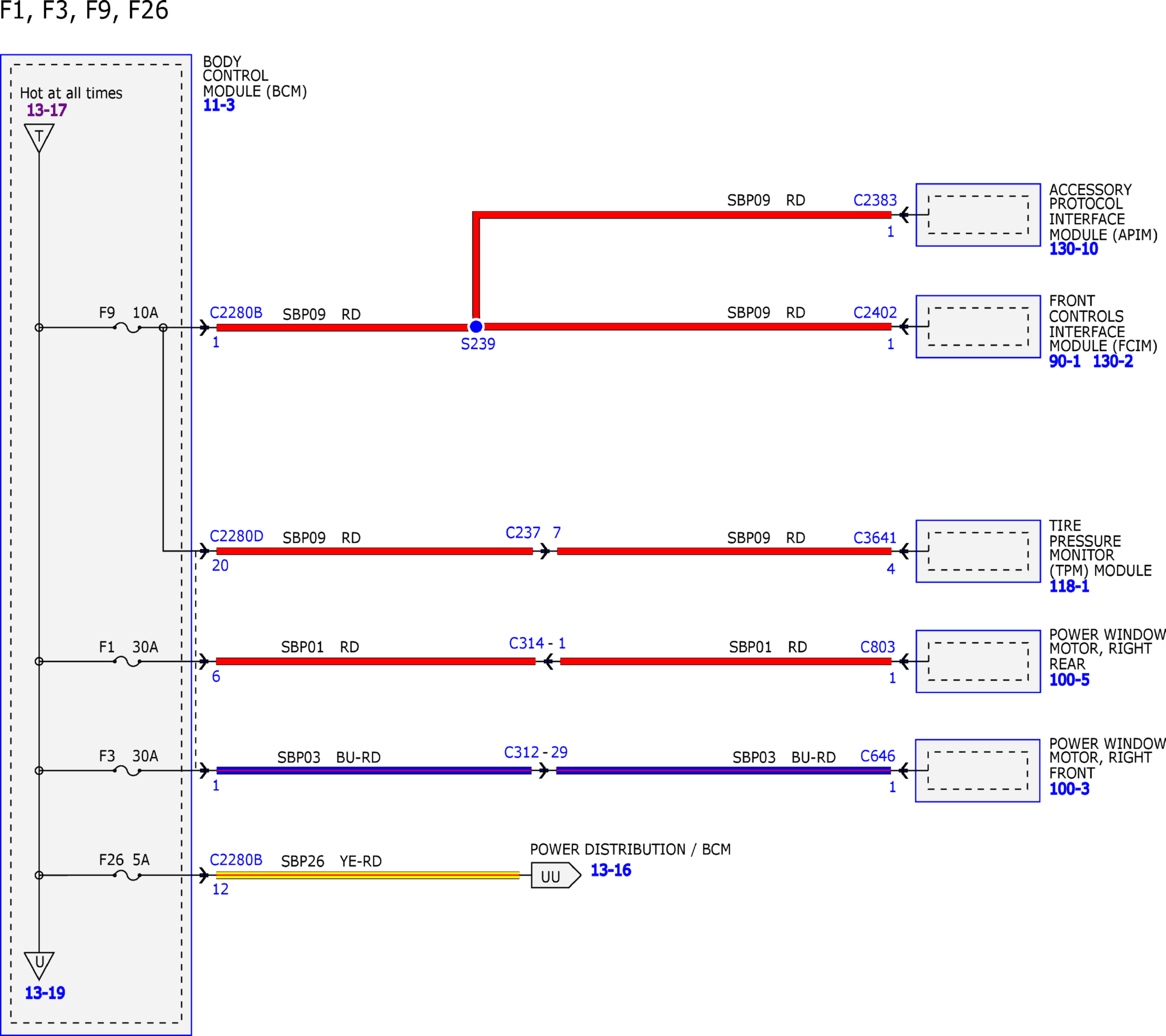Screen dimensions: 1166x1036
Task: Click the TPM module component box
Action: click(978, 551)
